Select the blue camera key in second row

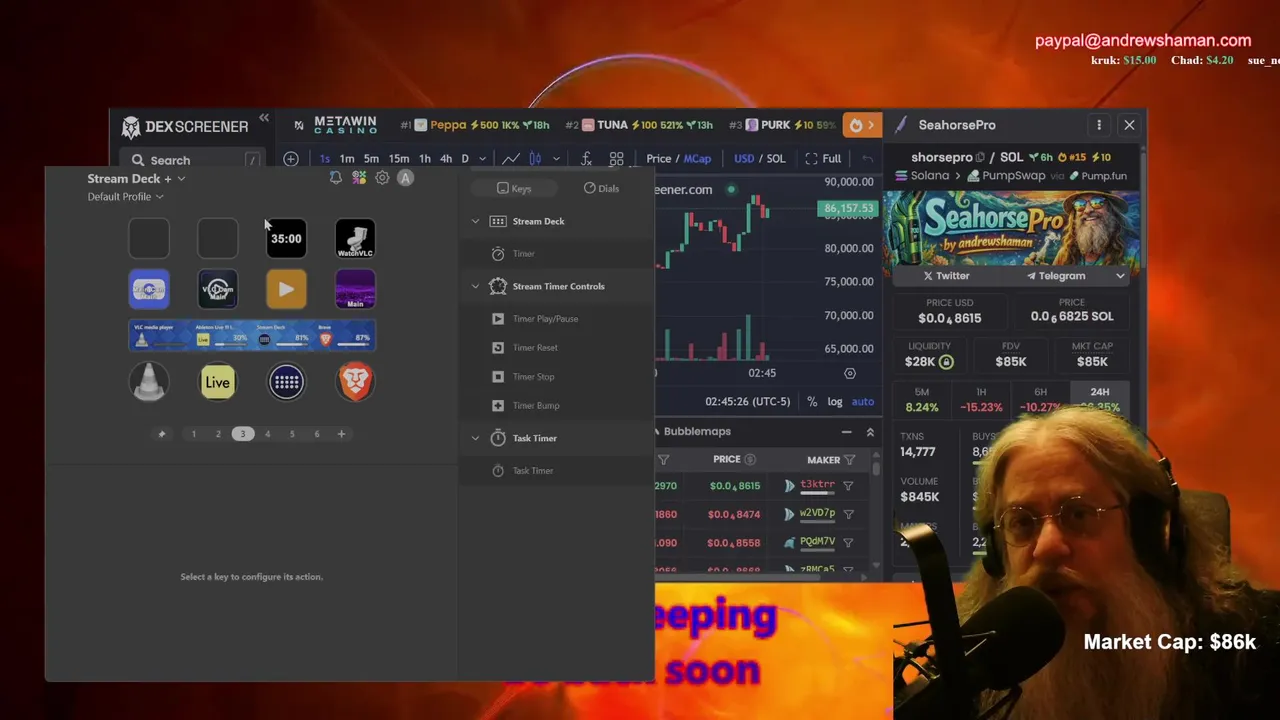coord(149,289)
